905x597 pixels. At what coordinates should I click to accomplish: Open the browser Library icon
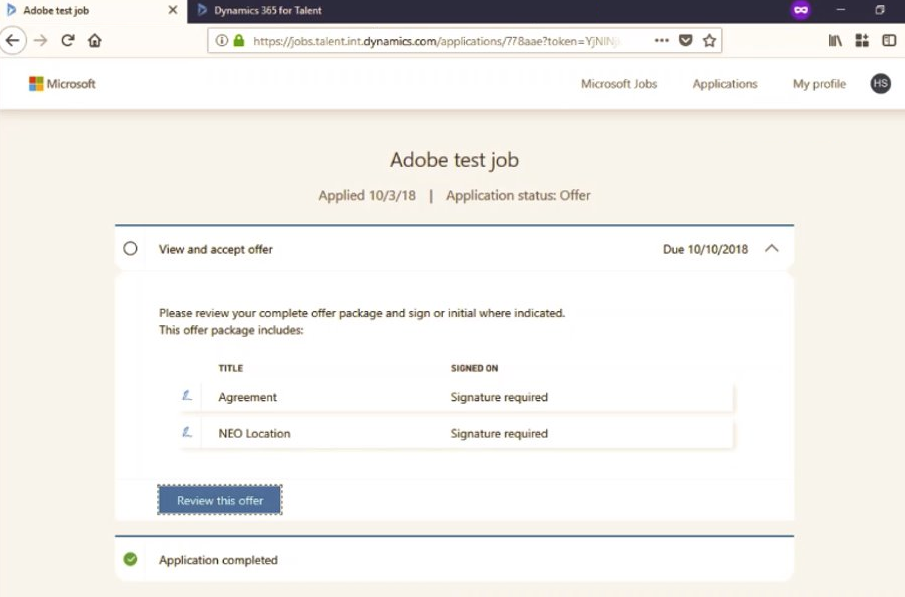835,40
